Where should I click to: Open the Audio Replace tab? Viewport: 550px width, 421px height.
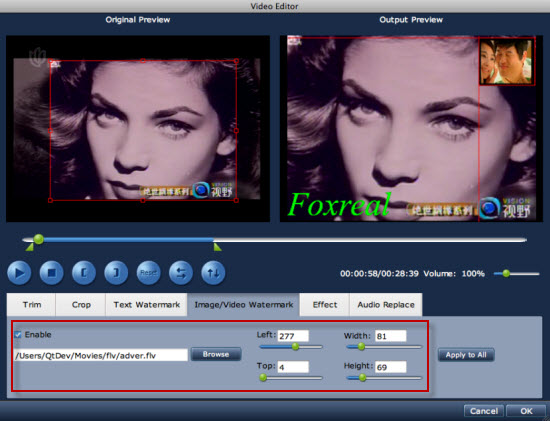pyautogui.click(x=386, y=305)
